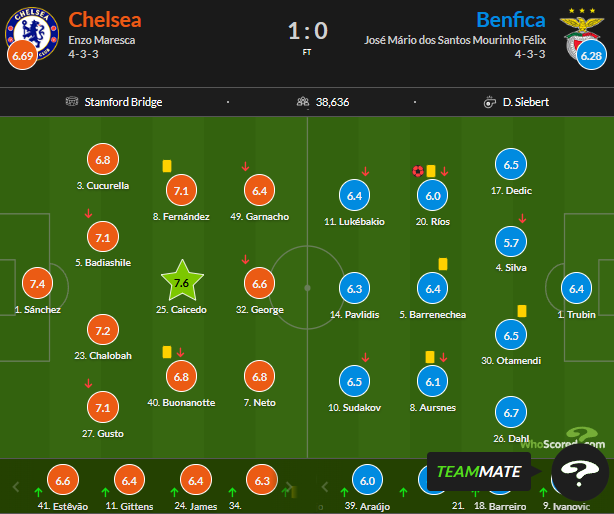Image resolution: width=614 pixels, height=514 pixels.
Task: Click the referee whistle icon beside D. Siebert
Action: 489,102
